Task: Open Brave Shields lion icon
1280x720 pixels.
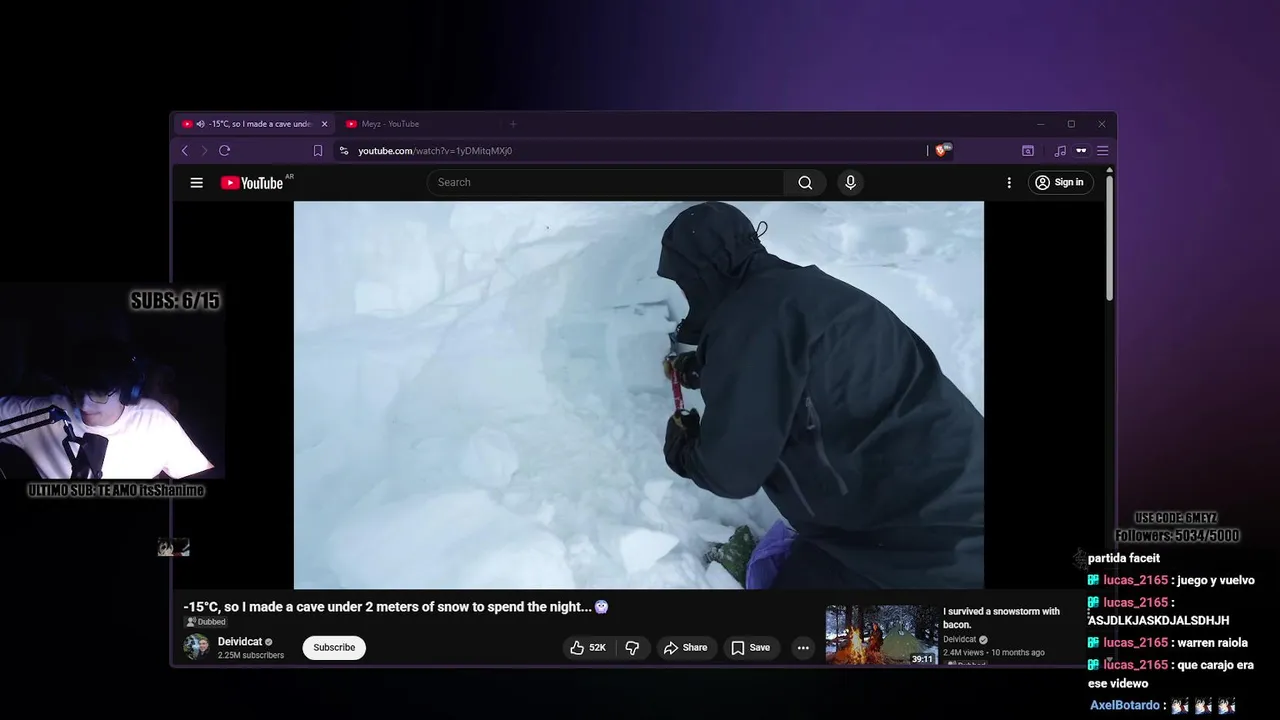Action: [942, 151]
